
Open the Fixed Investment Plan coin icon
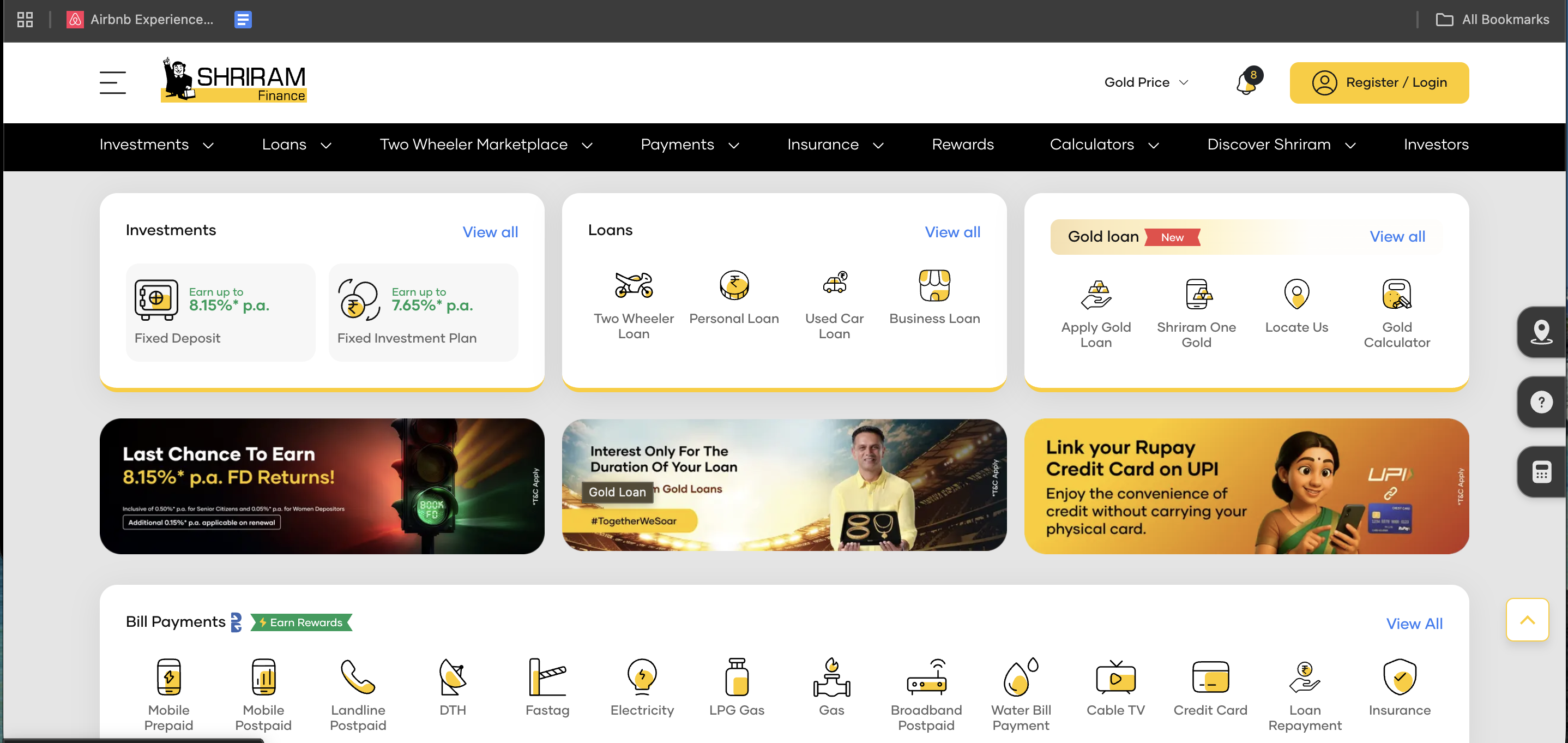pyautogui.click(x=359, y=299)
